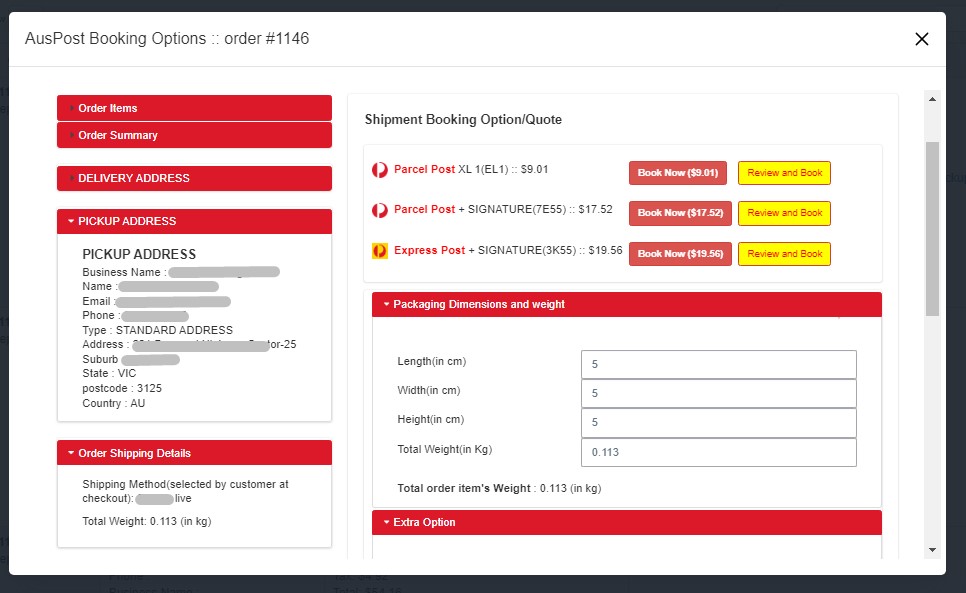Expand the DELIVERY ADDRESS section
Screen dimensions: 966x593
(x=194, y=178)
